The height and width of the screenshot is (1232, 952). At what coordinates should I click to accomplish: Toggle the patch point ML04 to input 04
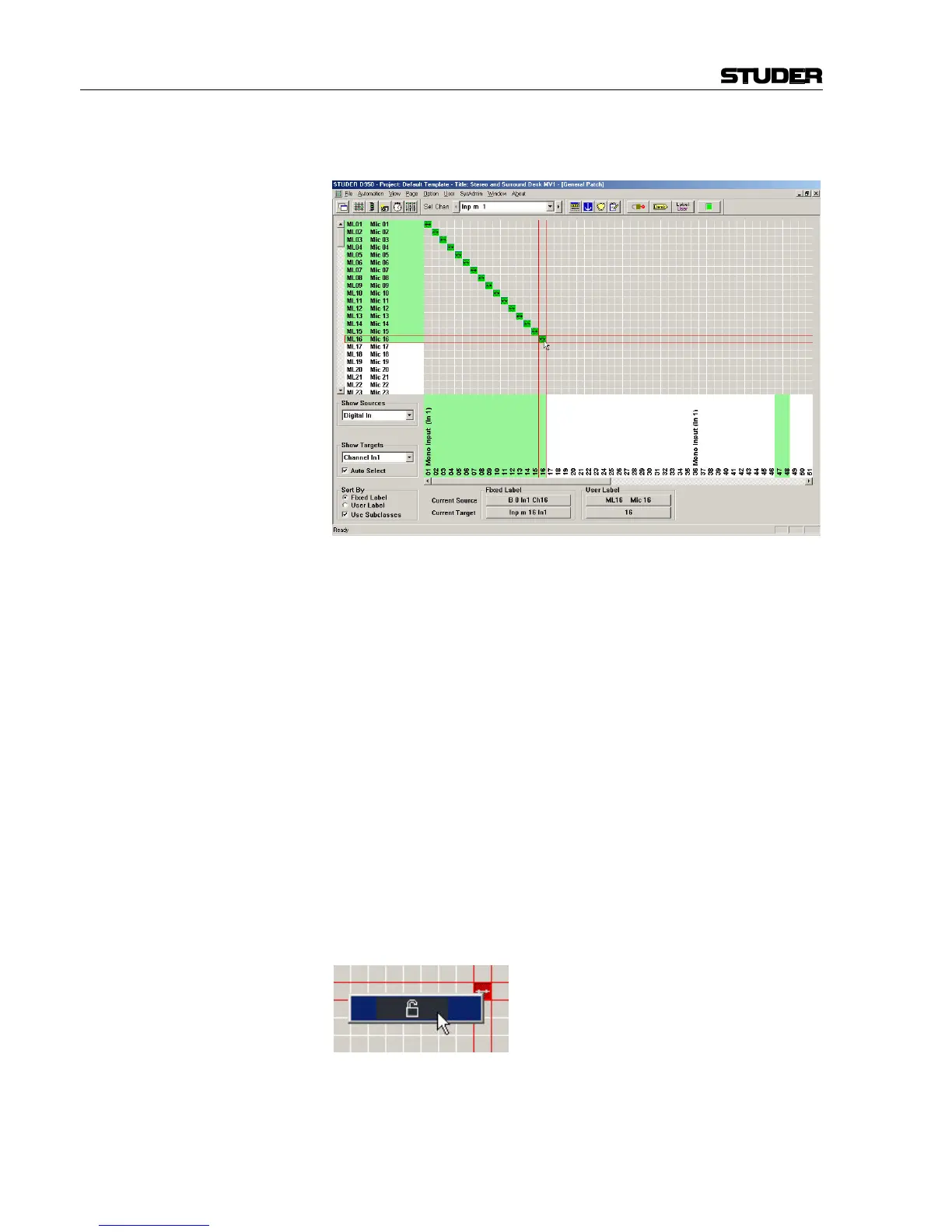point(450,247)
